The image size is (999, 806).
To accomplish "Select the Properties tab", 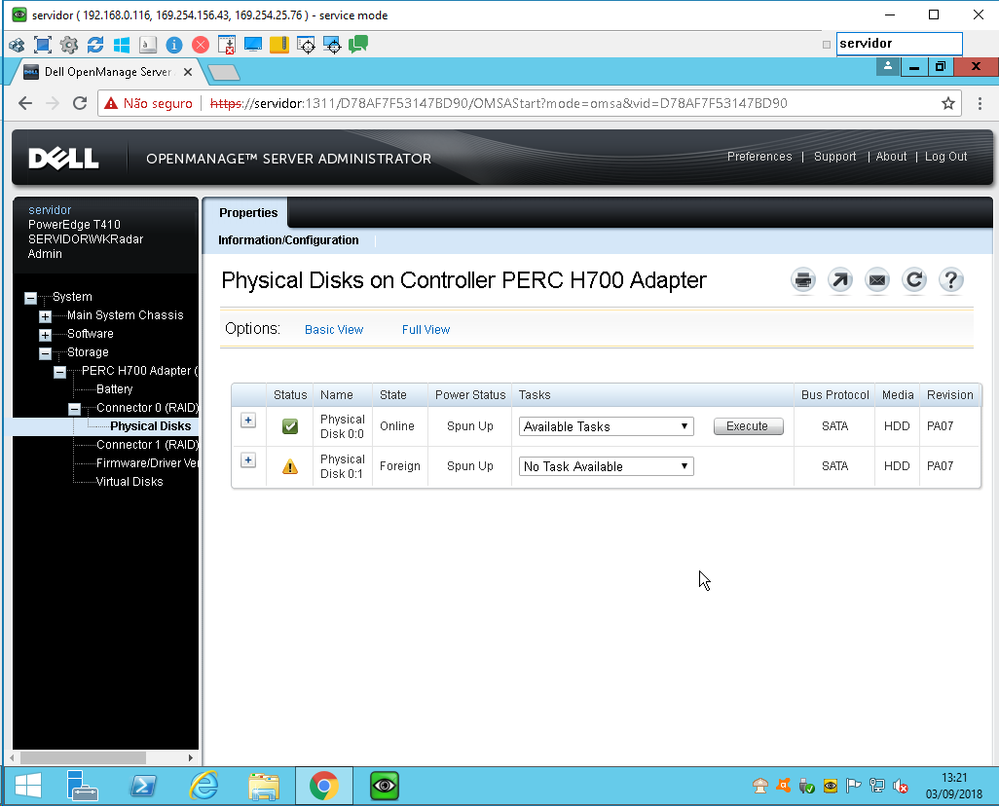I will click(248, 213).
